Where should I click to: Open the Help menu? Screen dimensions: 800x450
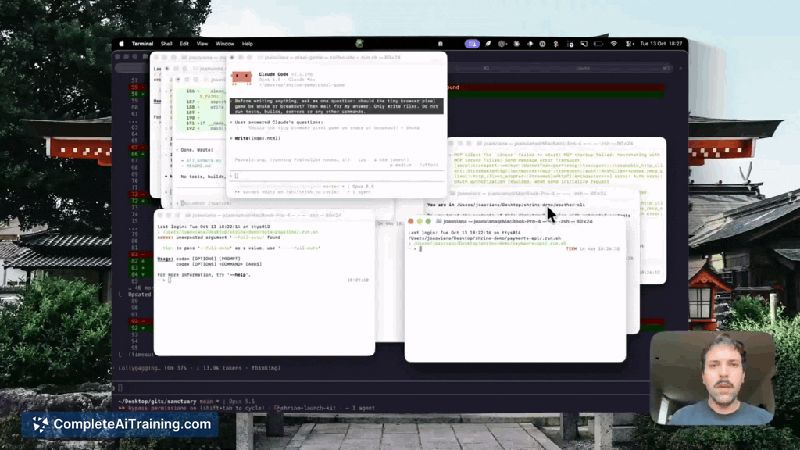(x=247, y=44)
